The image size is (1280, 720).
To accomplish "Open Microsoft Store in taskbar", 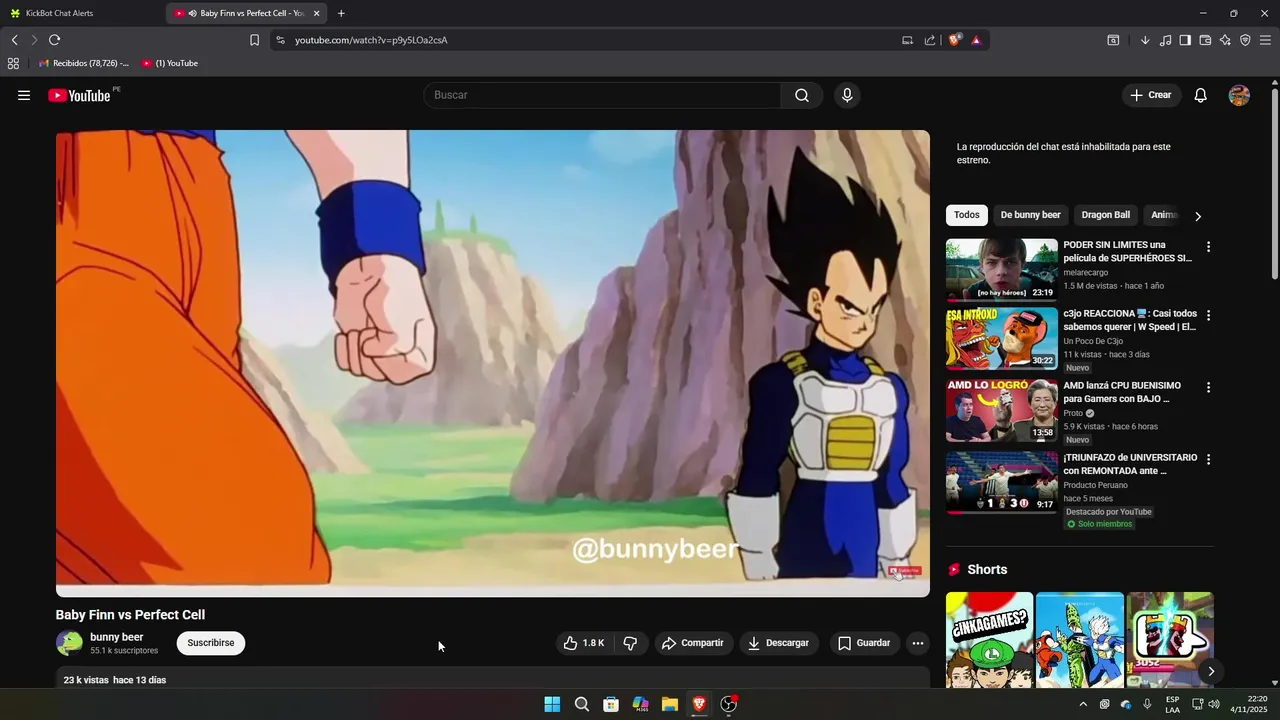I will click(x=611, y=704).
